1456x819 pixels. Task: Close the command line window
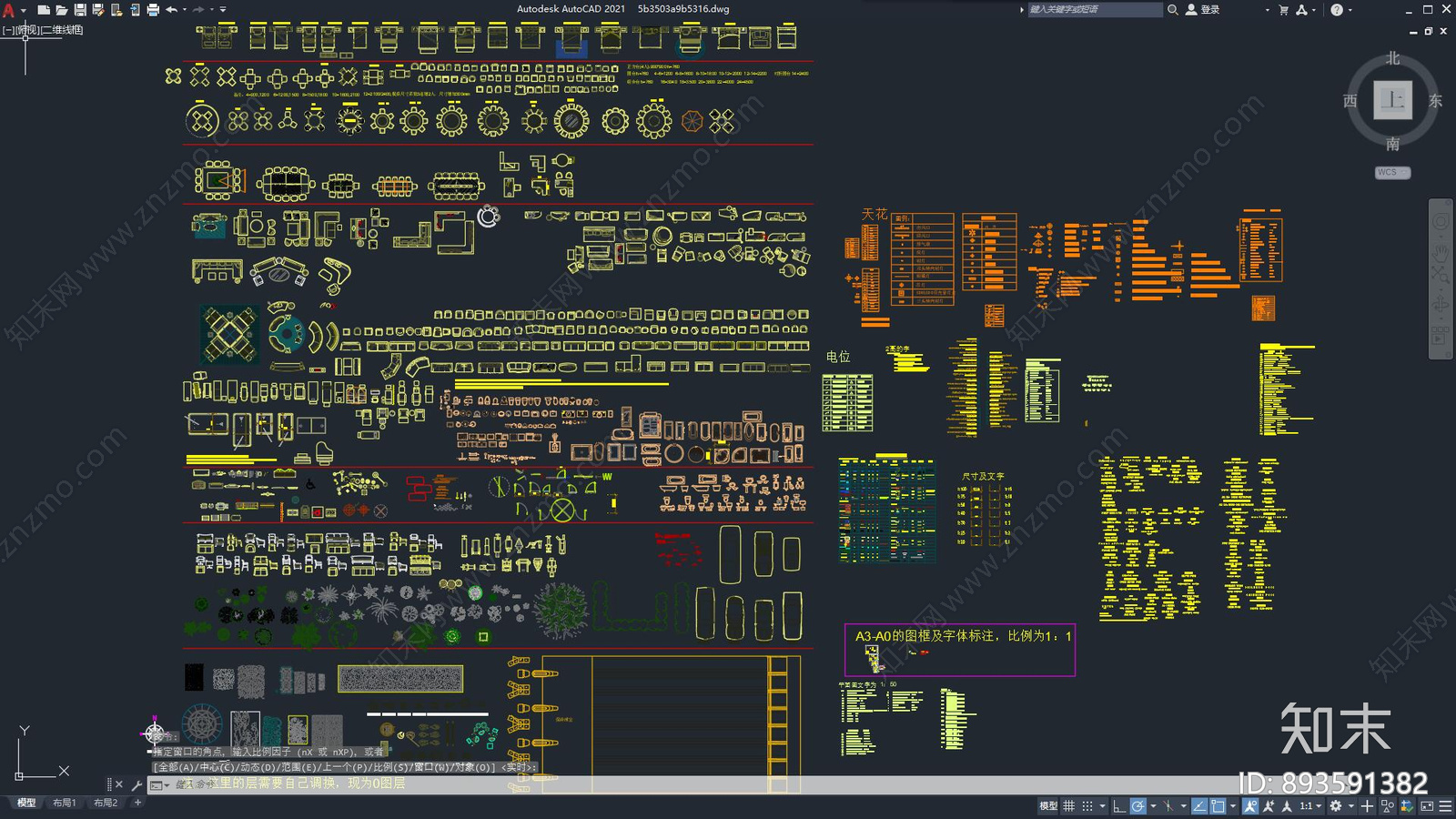click(x=119, y=784)
